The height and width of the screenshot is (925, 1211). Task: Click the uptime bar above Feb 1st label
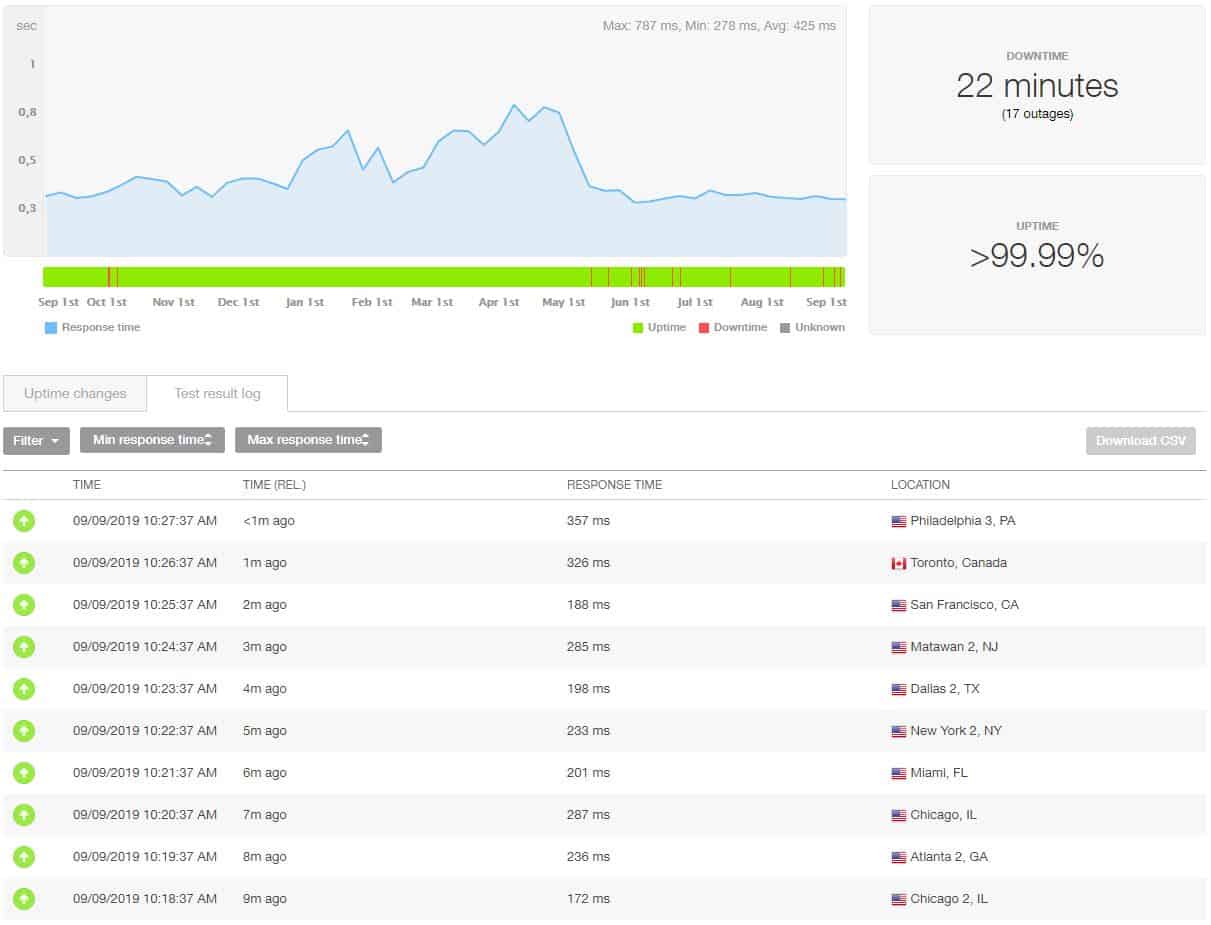[370, 277]
